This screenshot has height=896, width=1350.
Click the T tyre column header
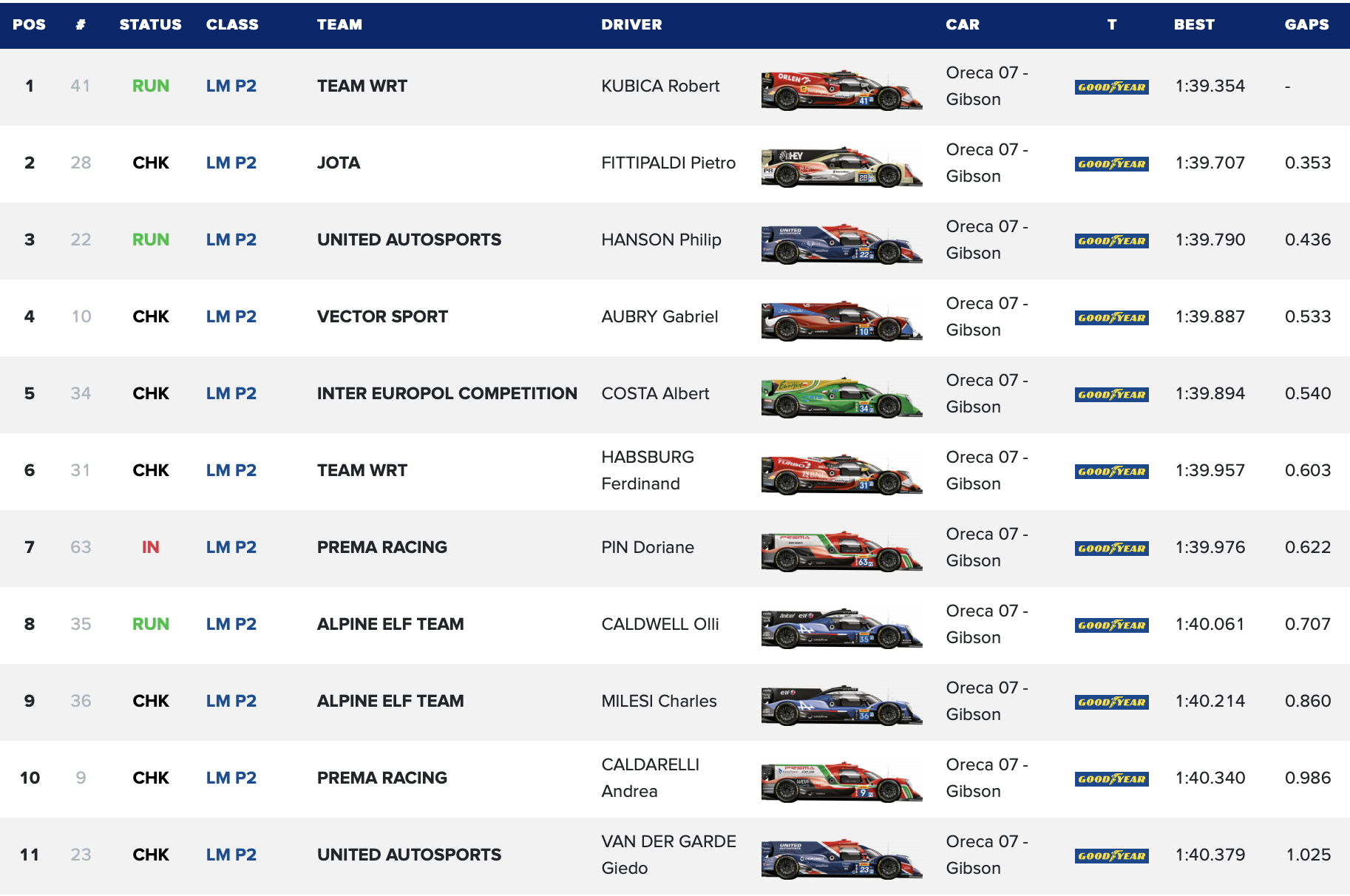[x=1112, y=24]
